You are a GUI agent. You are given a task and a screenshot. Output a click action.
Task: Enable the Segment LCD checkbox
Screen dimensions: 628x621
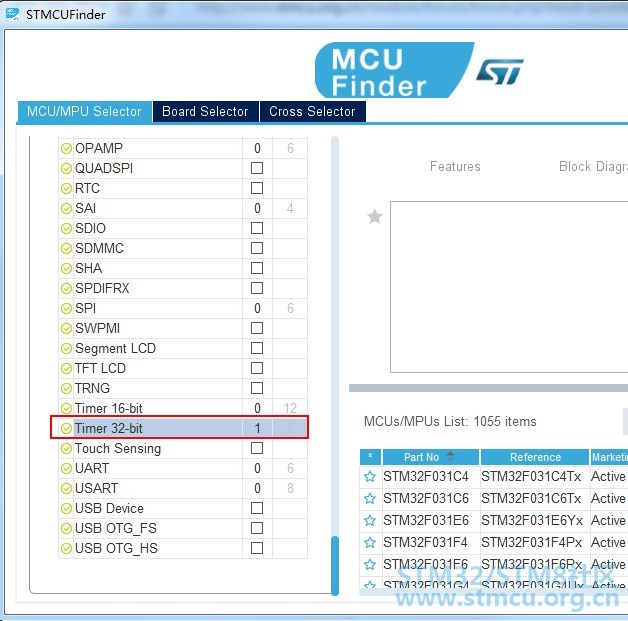coord(257,348)
